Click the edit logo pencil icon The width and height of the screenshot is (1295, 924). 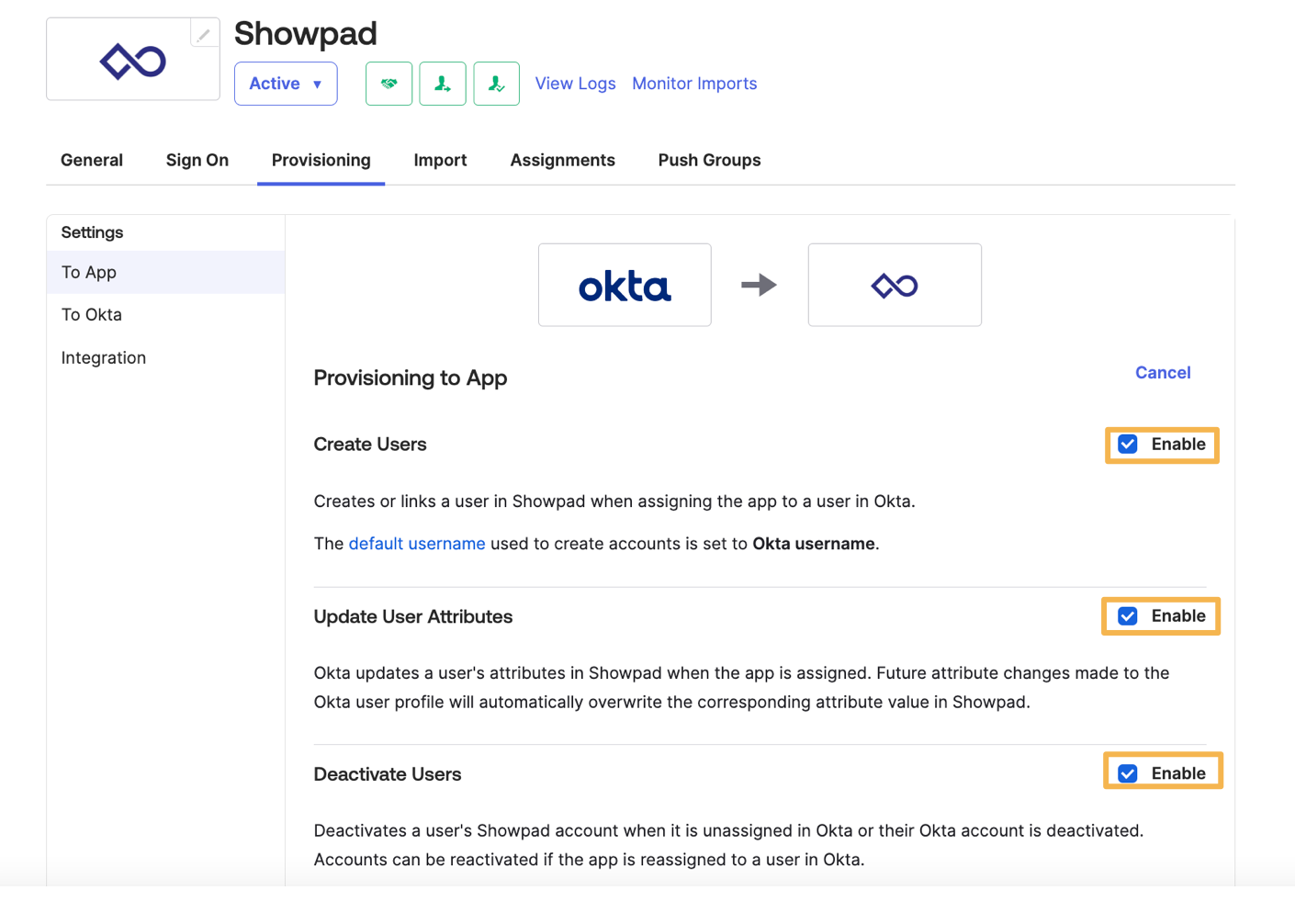pyautogui.click(x=204, y=35)
